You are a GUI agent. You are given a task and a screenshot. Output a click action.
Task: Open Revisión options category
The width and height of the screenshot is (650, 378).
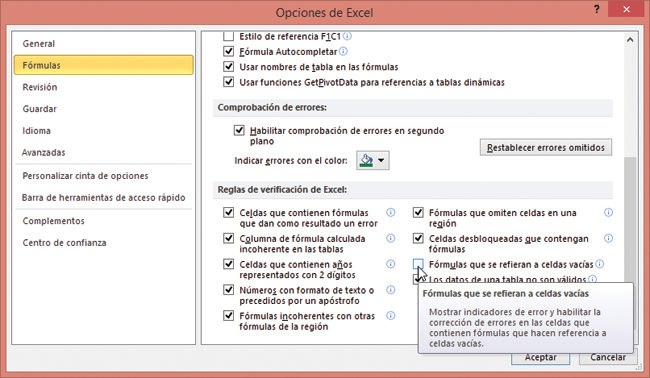tap(104, 87)
